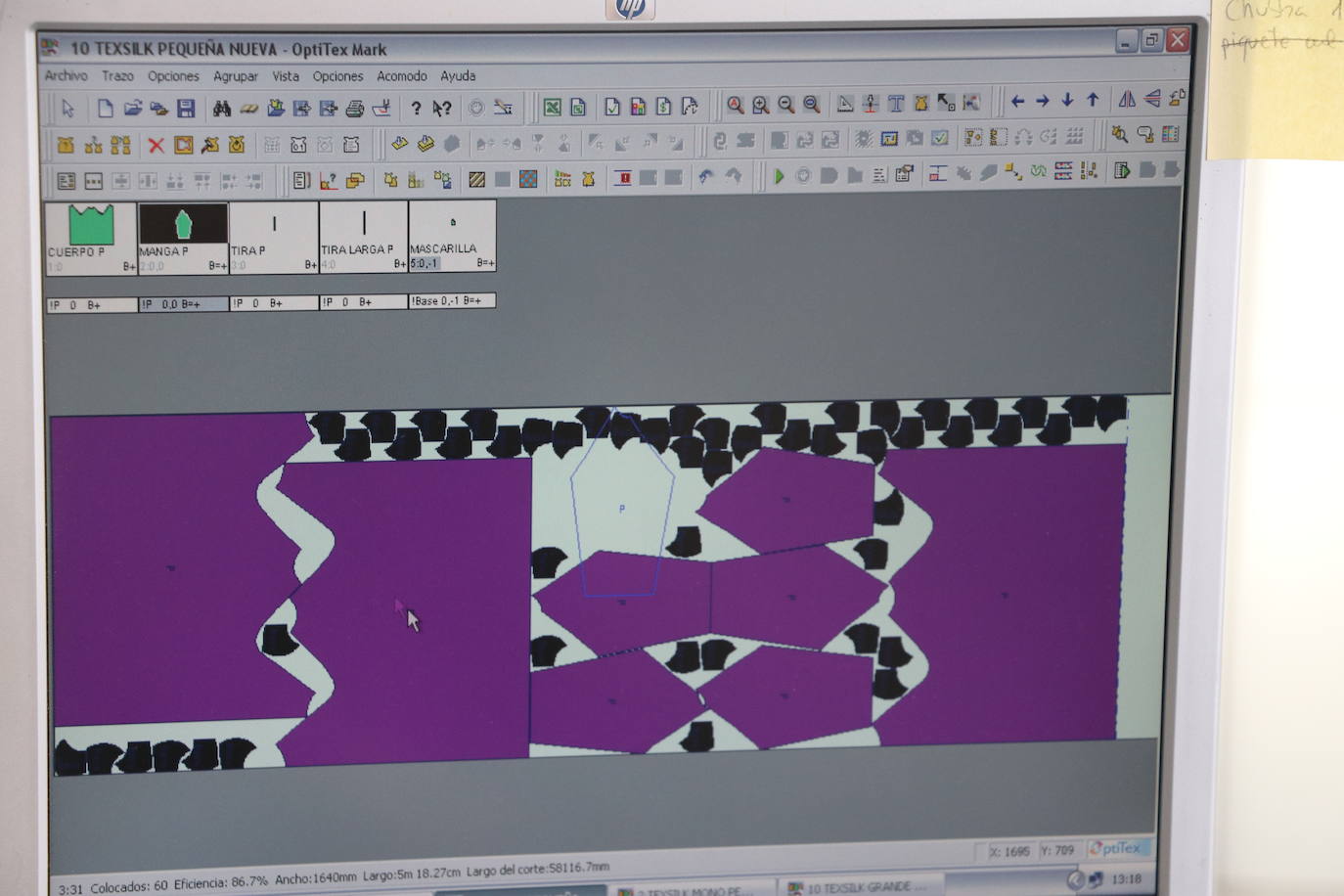The image size is (1344, 896).
Task: Open the Archivo menu
Action: pos(66,75)
